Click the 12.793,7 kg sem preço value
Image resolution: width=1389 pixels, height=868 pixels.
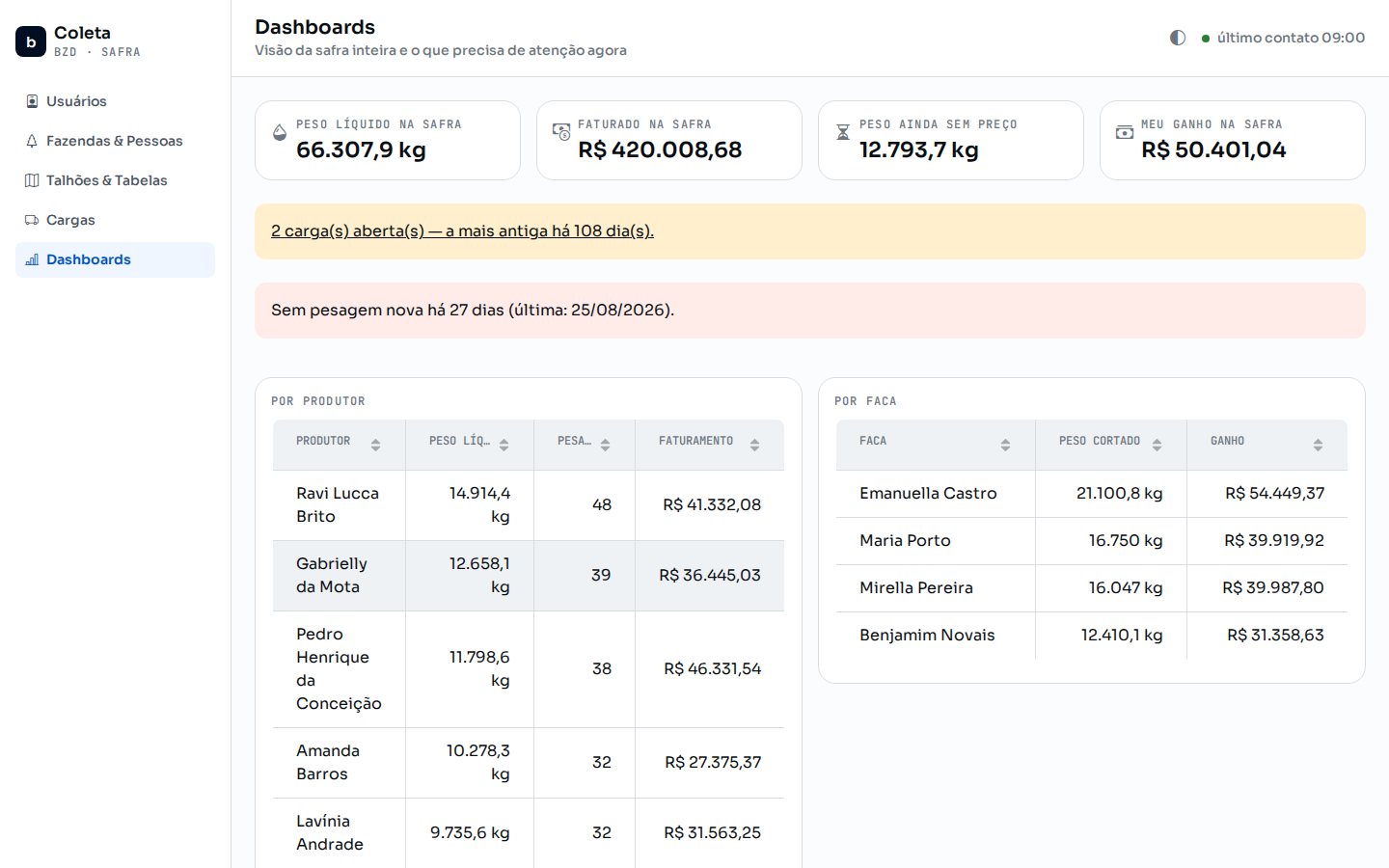(919, 149)
